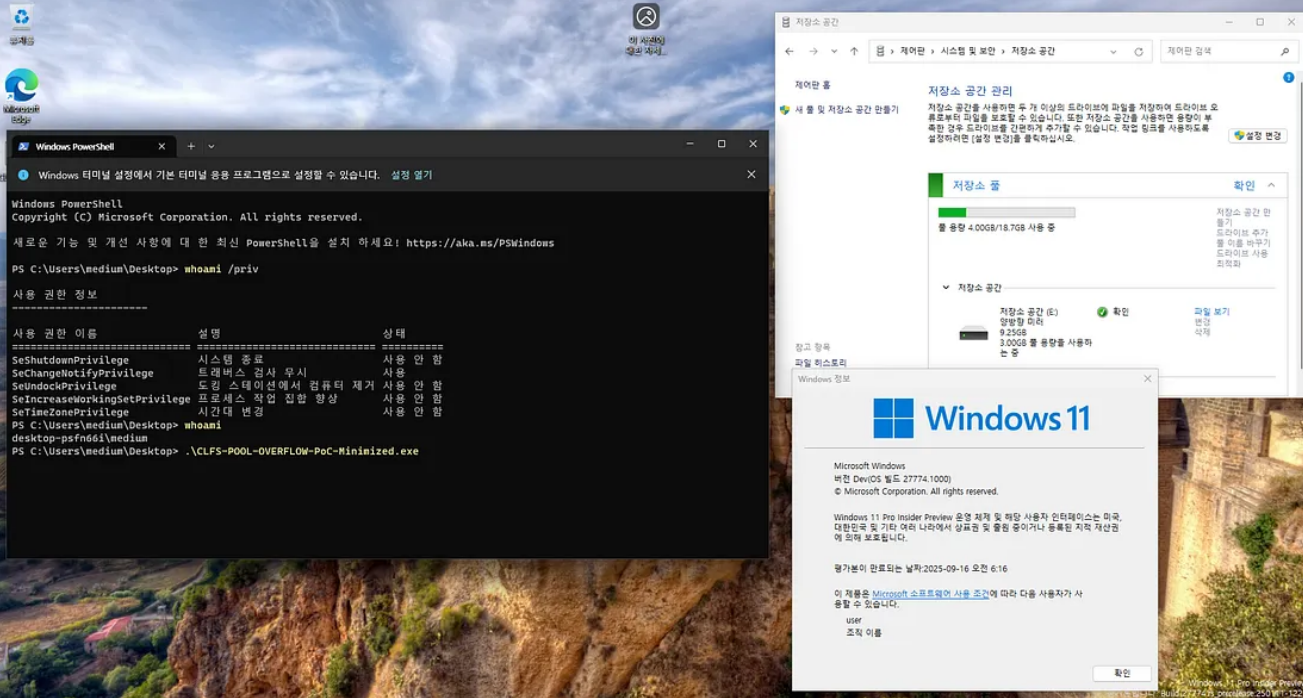Click '새 풀 및 저장소 공간 만들기' link
Image resolution: width=1303 pixels, height=698 pixels.
pyautogui.click(x=846, y=110)
